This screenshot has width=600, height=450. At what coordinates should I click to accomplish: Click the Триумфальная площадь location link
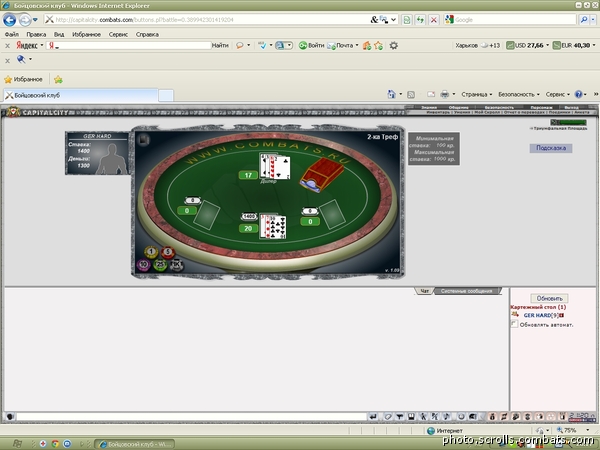pos(558,129)
